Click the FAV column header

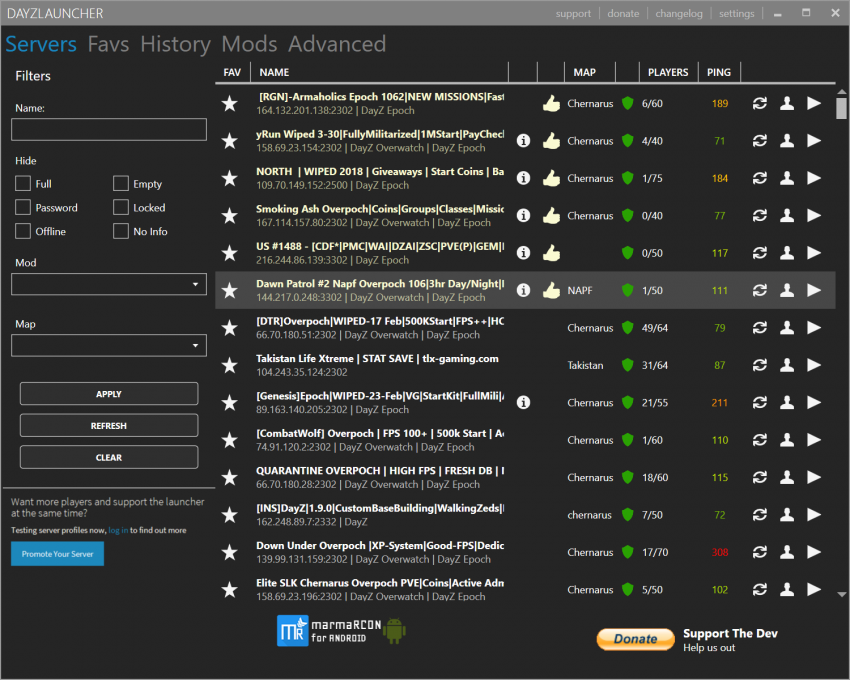pyautogui.click(x=232, y=72)
